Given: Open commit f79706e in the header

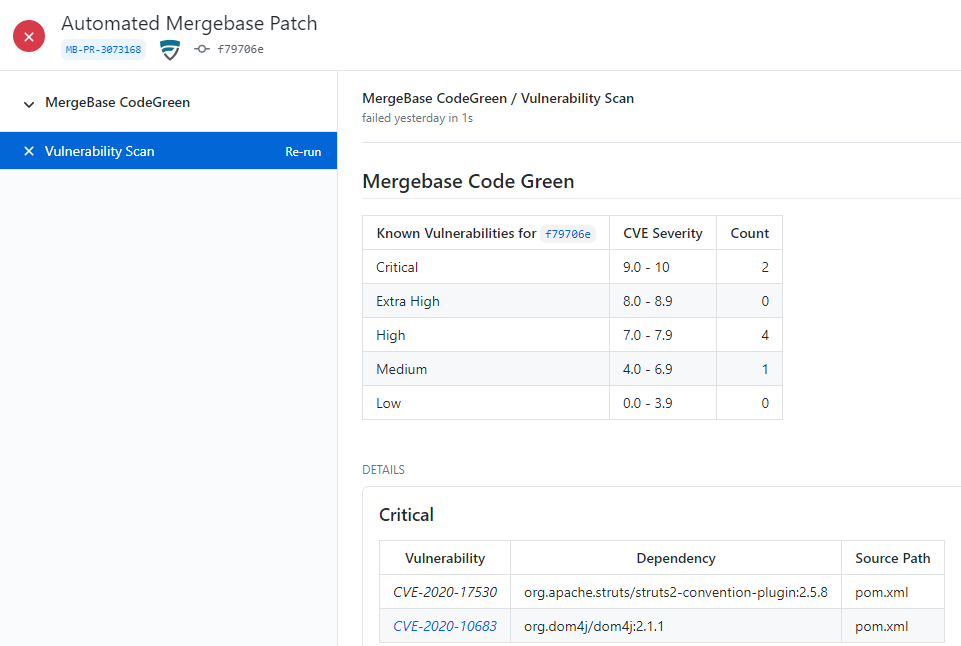Looking at the screenshot, I should coord(240,49).
